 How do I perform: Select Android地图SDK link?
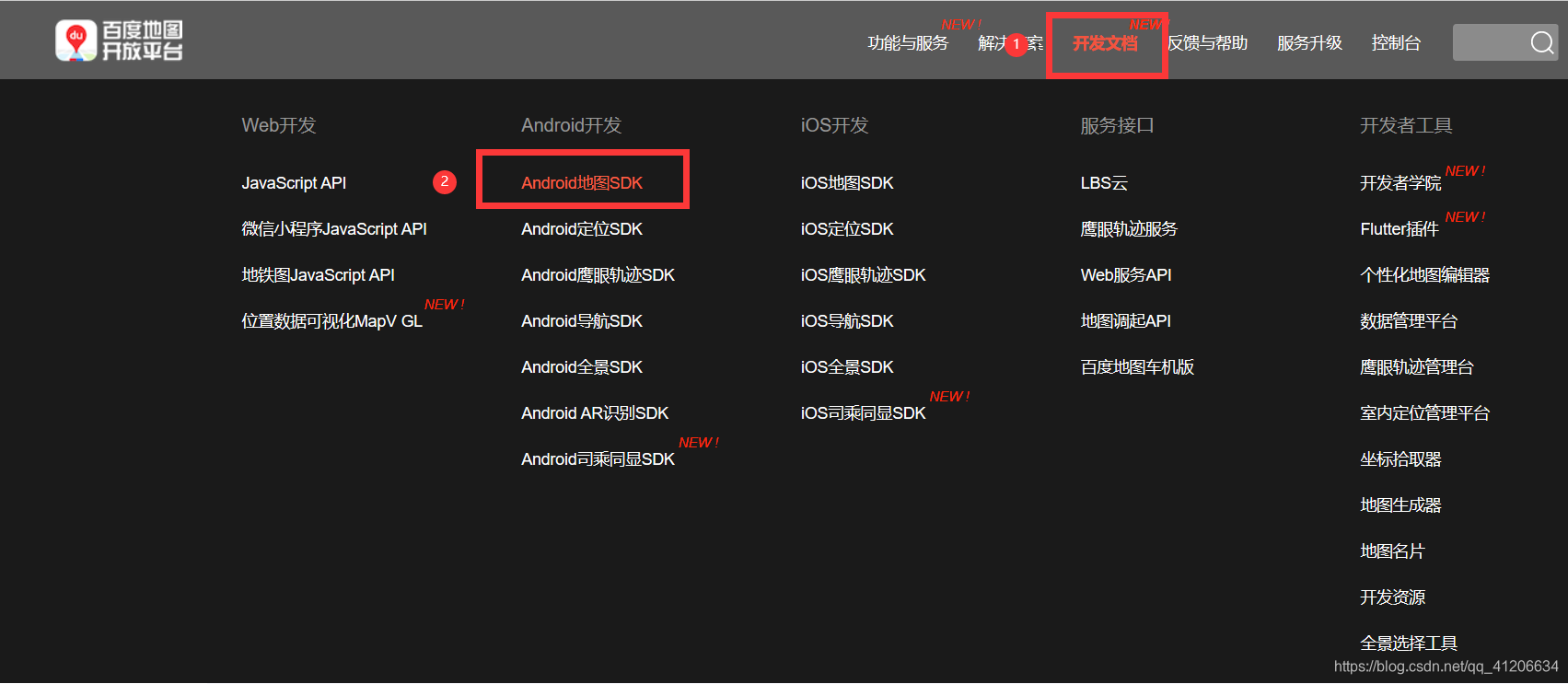pyautogui.click(x=582, y=183)
